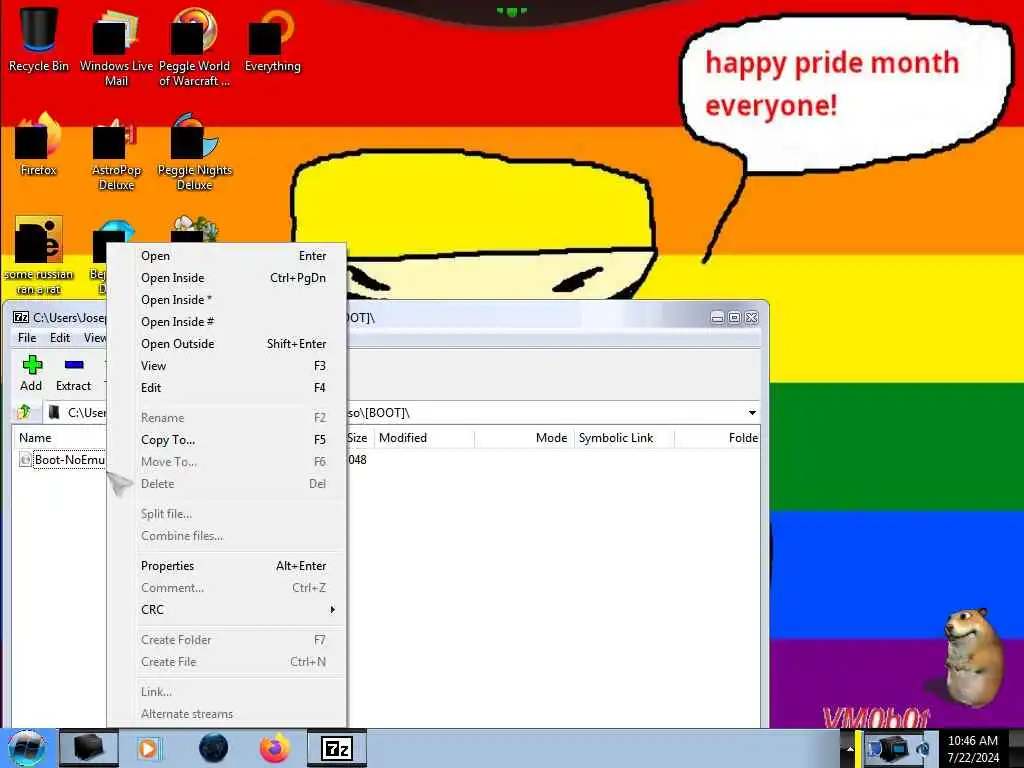The height and width of the screenshot is (768, 1024).
Task: Open Recycle Bin desktop icon
Action: pos(39,40)
